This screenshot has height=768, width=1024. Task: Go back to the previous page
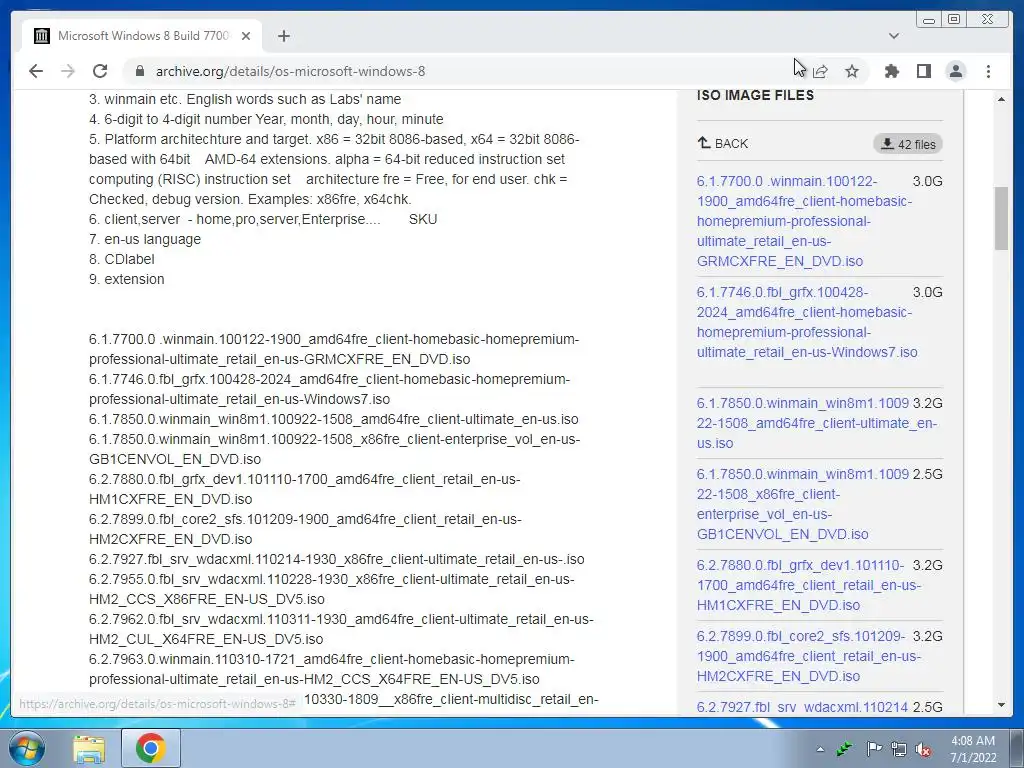pos(36,71)
